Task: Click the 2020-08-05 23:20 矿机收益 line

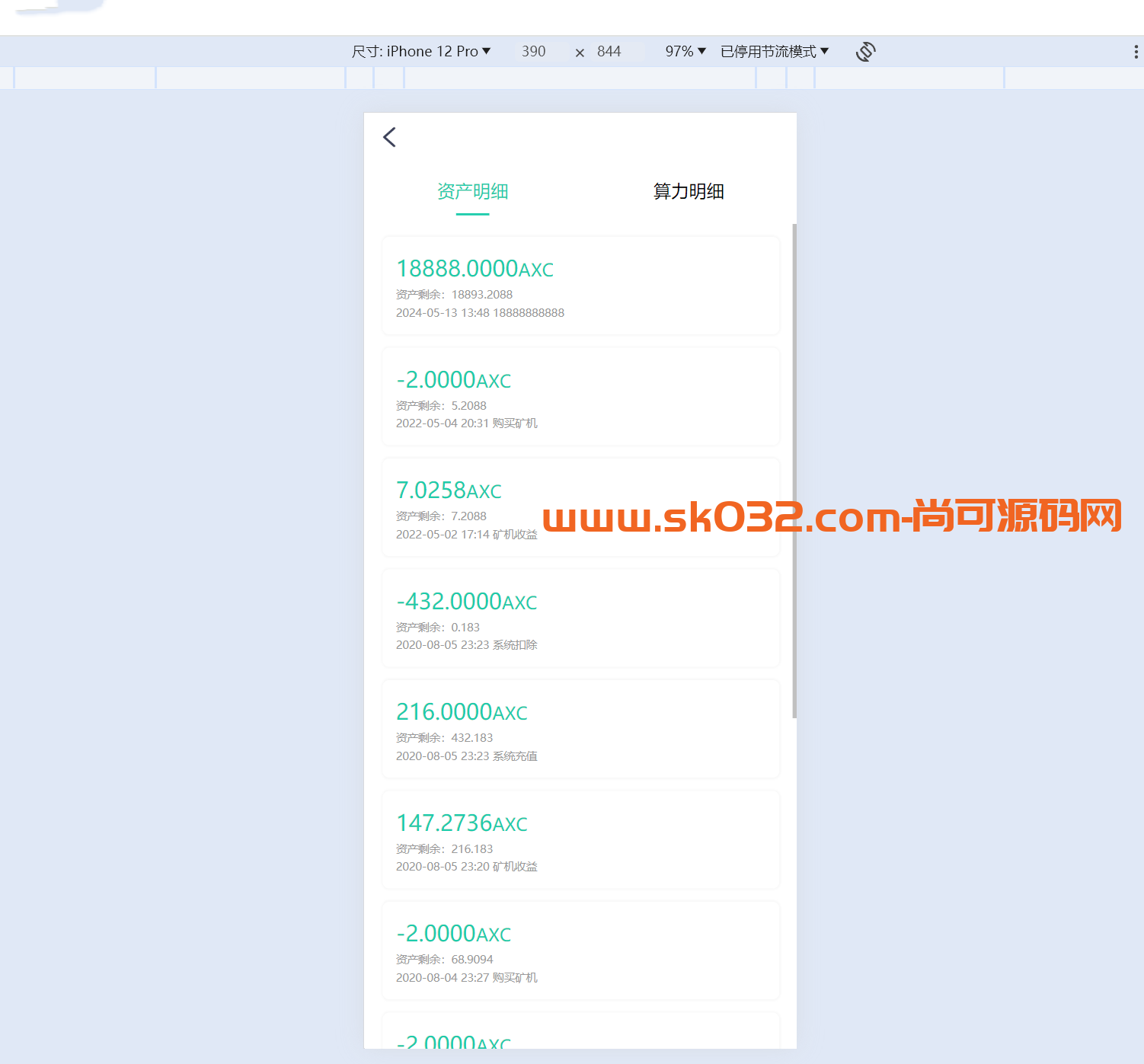Action: click(467, 866)
